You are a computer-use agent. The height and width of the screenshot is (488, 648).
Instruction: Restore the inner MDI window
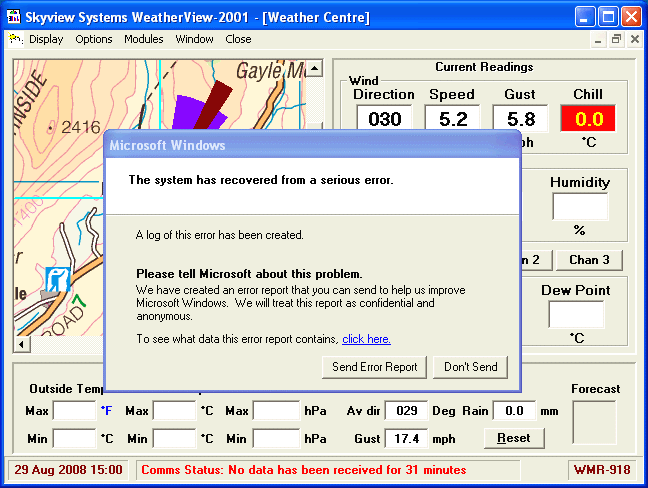click(616, 40)
